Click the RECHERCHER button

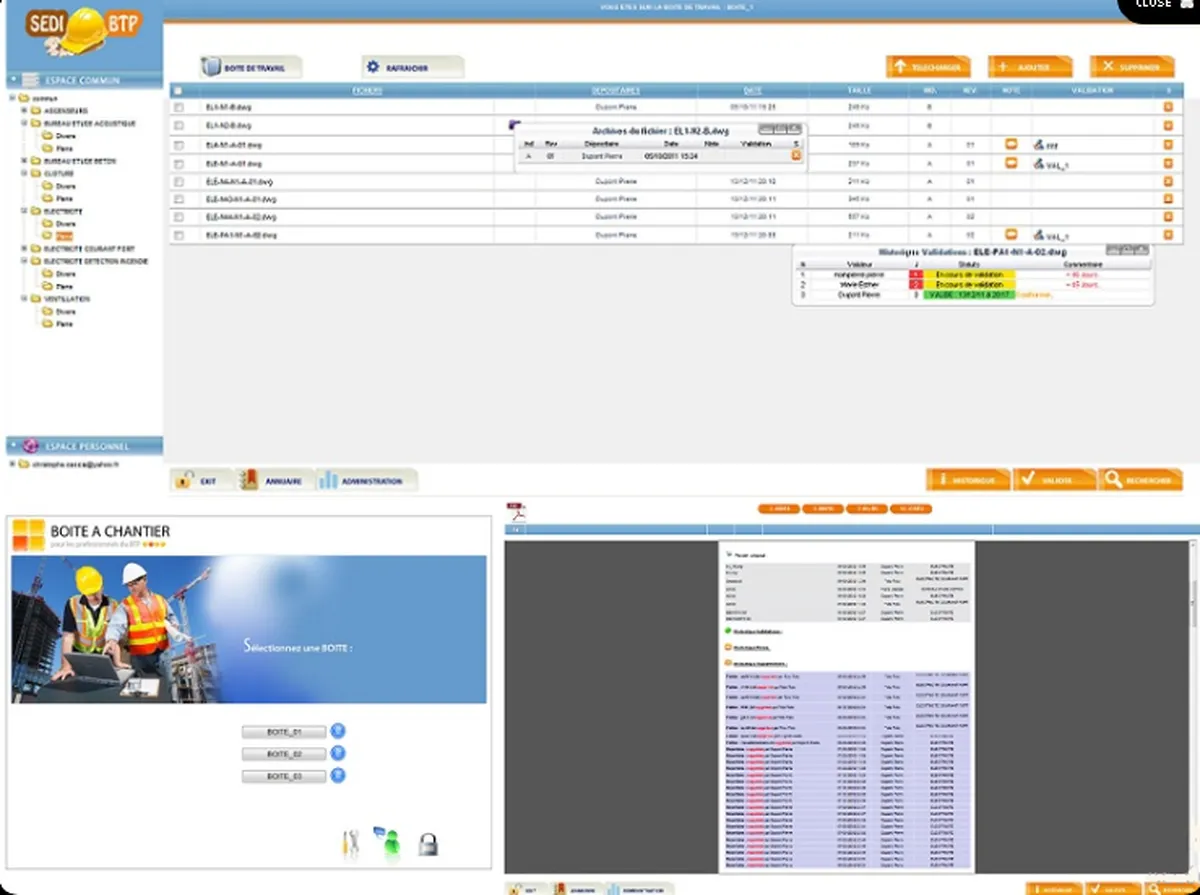pos(1140,480)
